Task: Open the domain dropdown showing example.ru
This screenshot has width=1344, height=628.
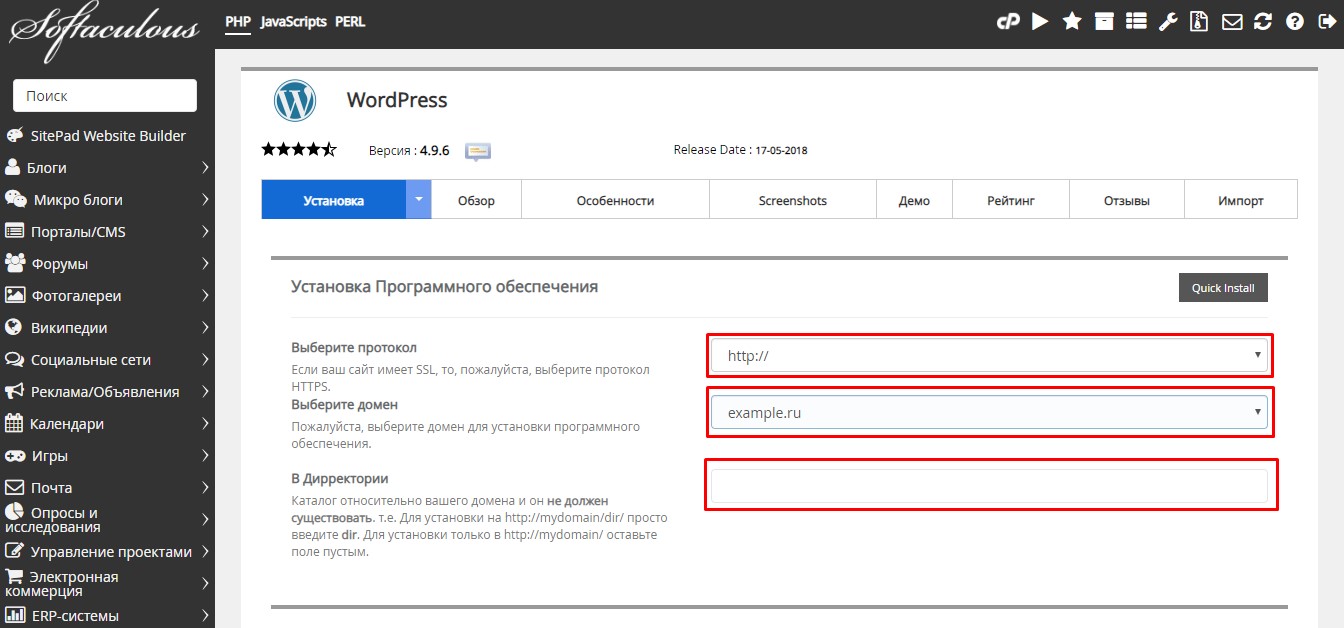Action: [x=989, y=412]
